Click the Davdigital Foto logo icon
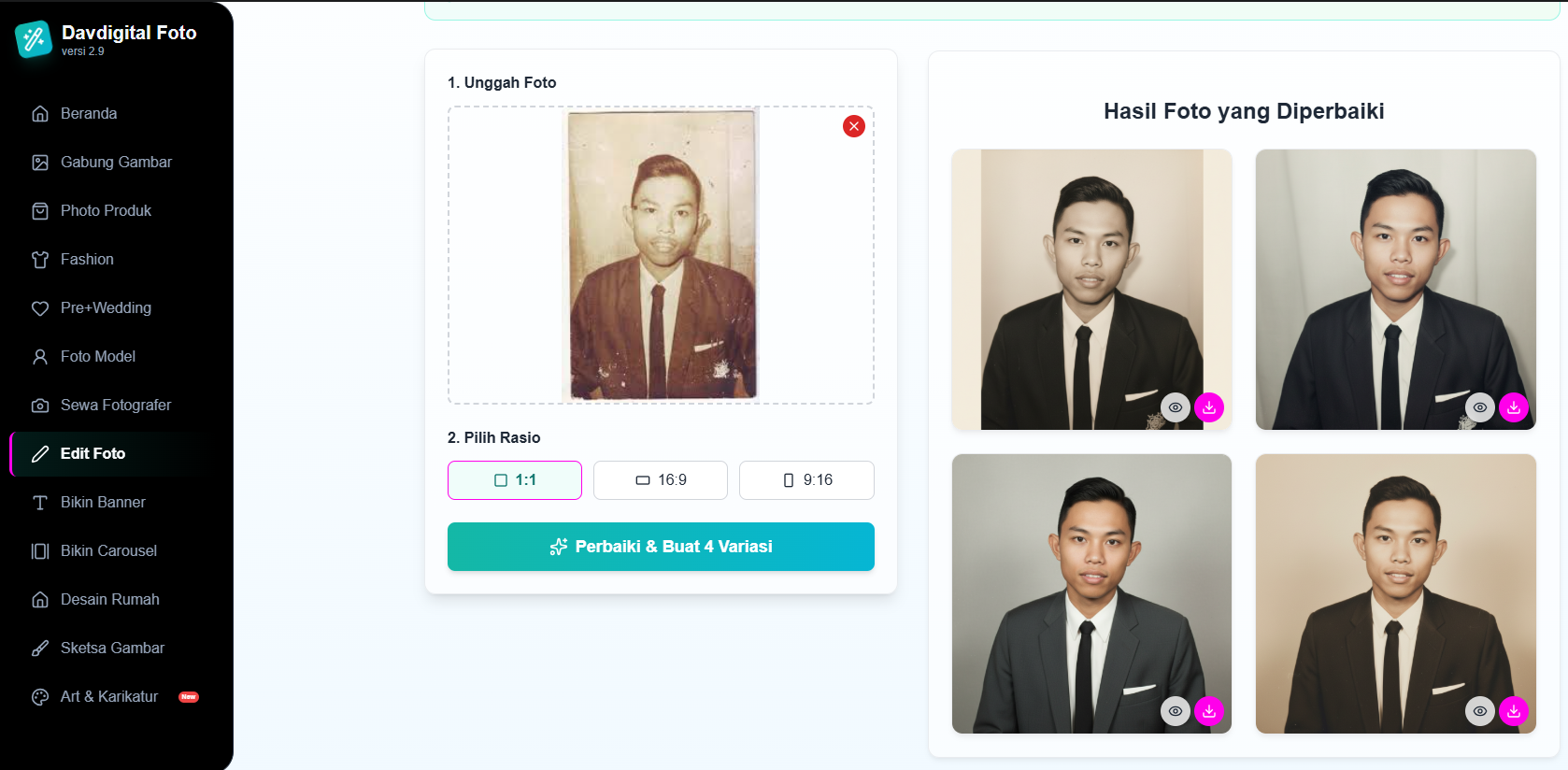Screen dimensions: 1568x770 click(x=34, y=39)
